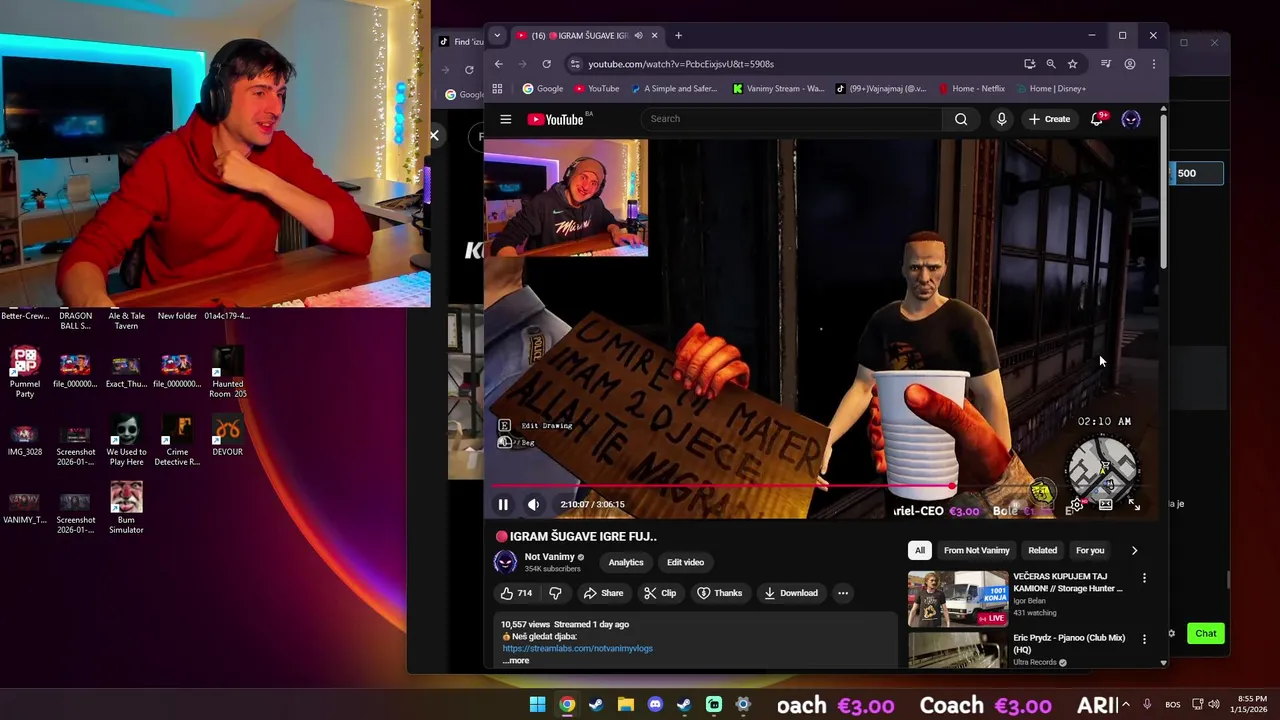Select the Related chip
This screenshot has width=1280, height=720.
1042,550
